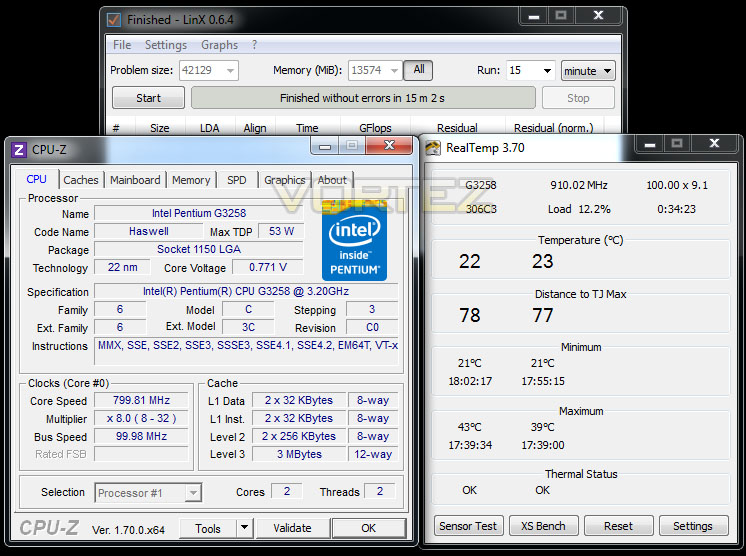This screenshot has height=556, width=746.
Task: Open the Run count dropdown showing 15
Action: [547, 71]
